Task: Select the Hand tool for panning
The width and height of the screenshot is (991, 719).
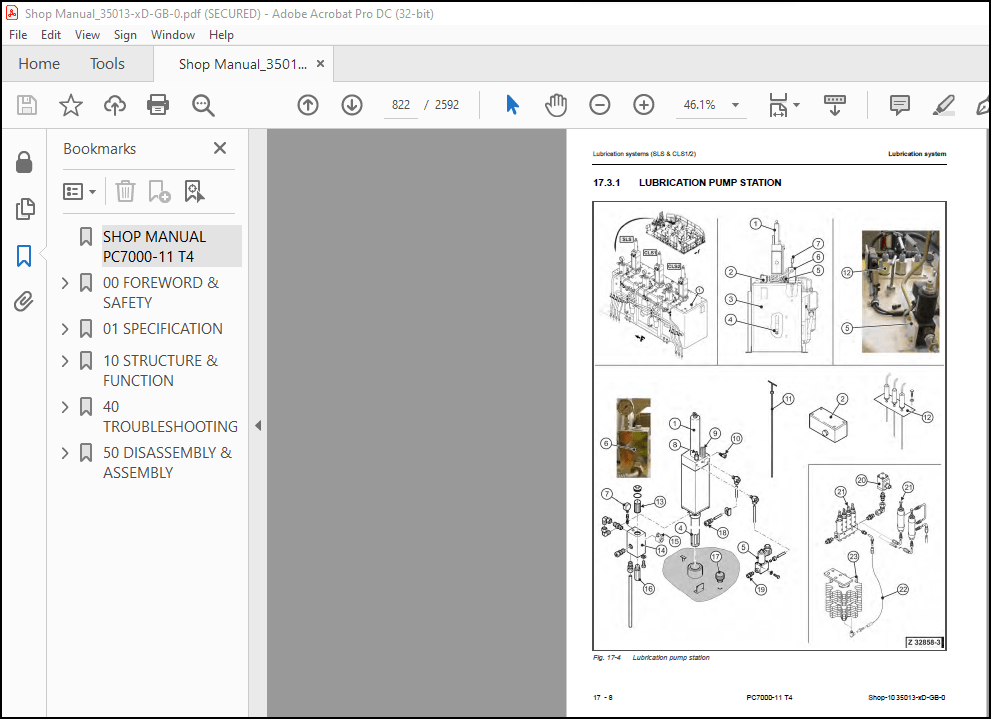Action: [556, 104]
